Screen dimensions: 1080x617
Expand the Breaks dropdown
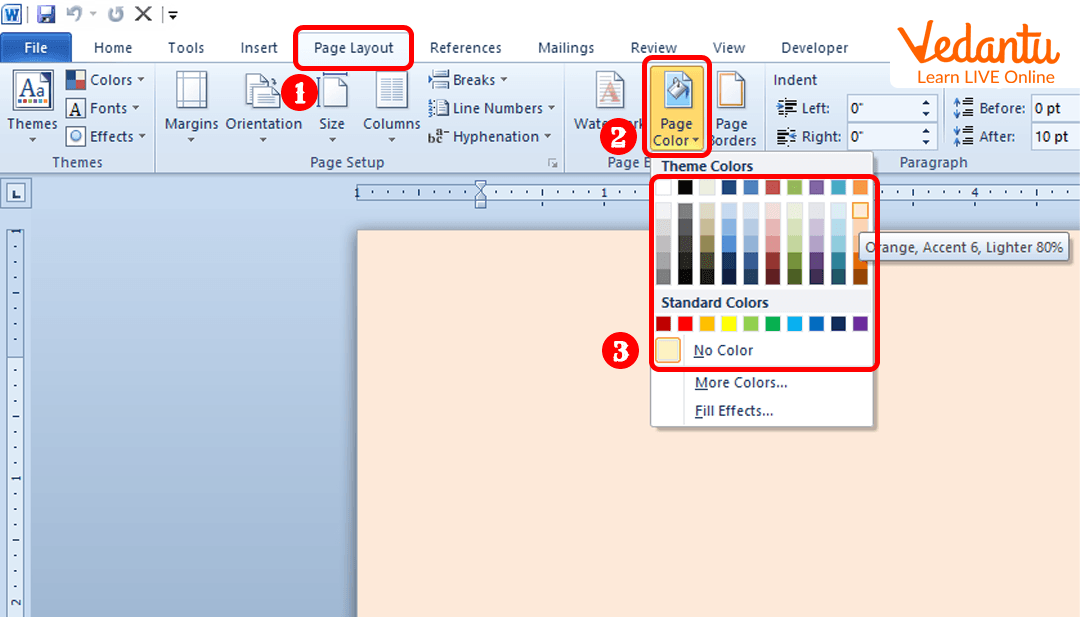(x=469, y=80)
